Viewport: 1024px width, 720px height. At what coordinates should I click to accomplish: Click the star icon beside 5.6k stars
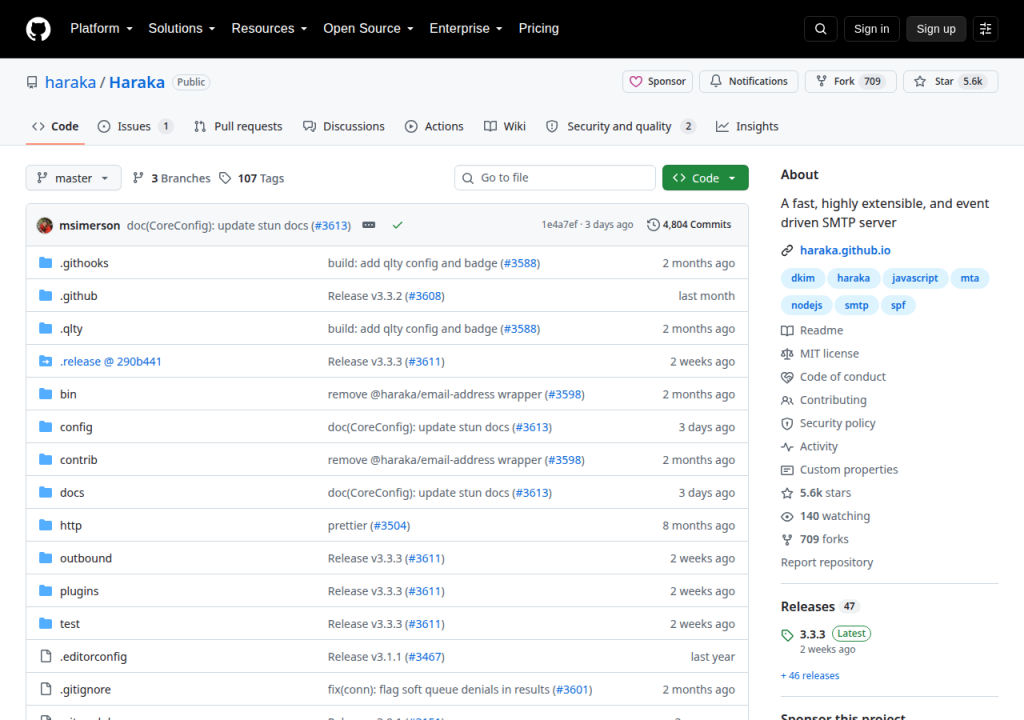[787, 493]
